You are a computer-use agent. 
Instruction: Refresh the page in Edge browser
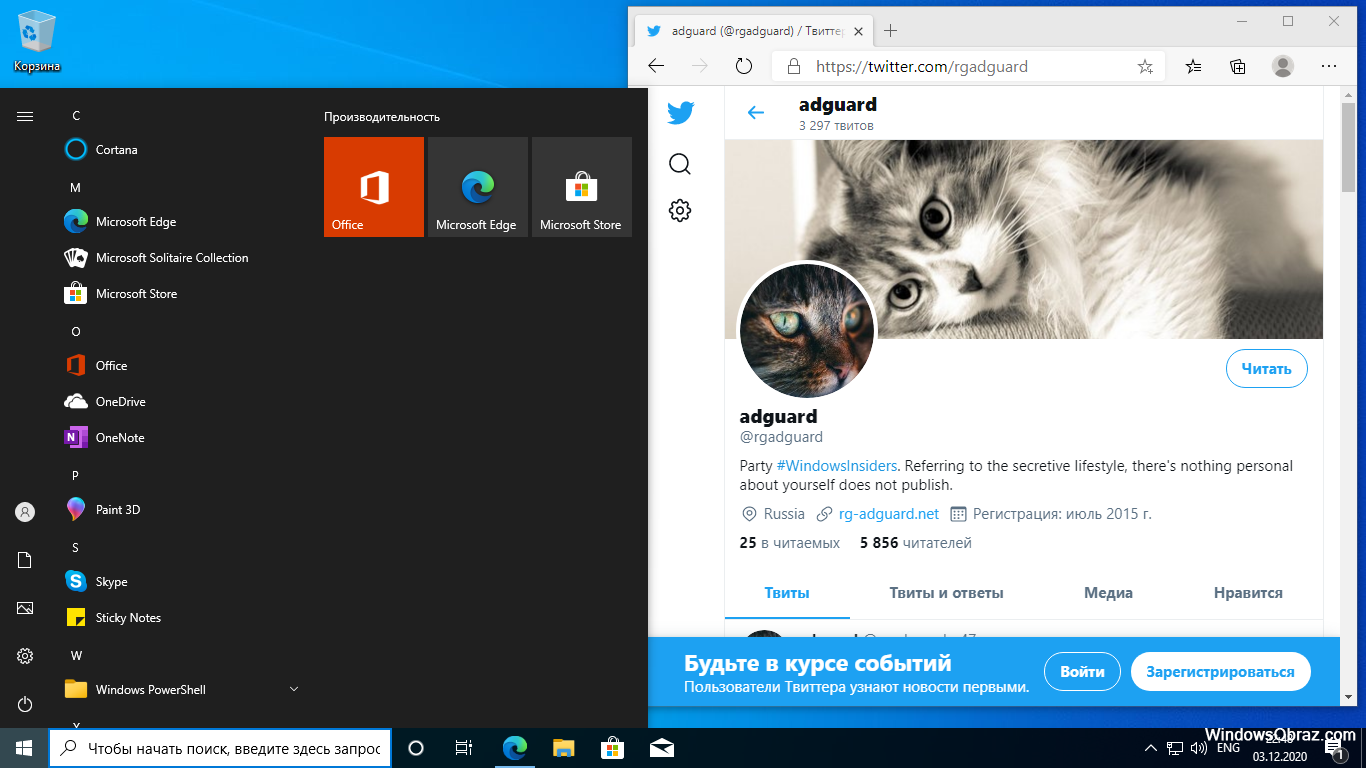(x=743, y=66)
